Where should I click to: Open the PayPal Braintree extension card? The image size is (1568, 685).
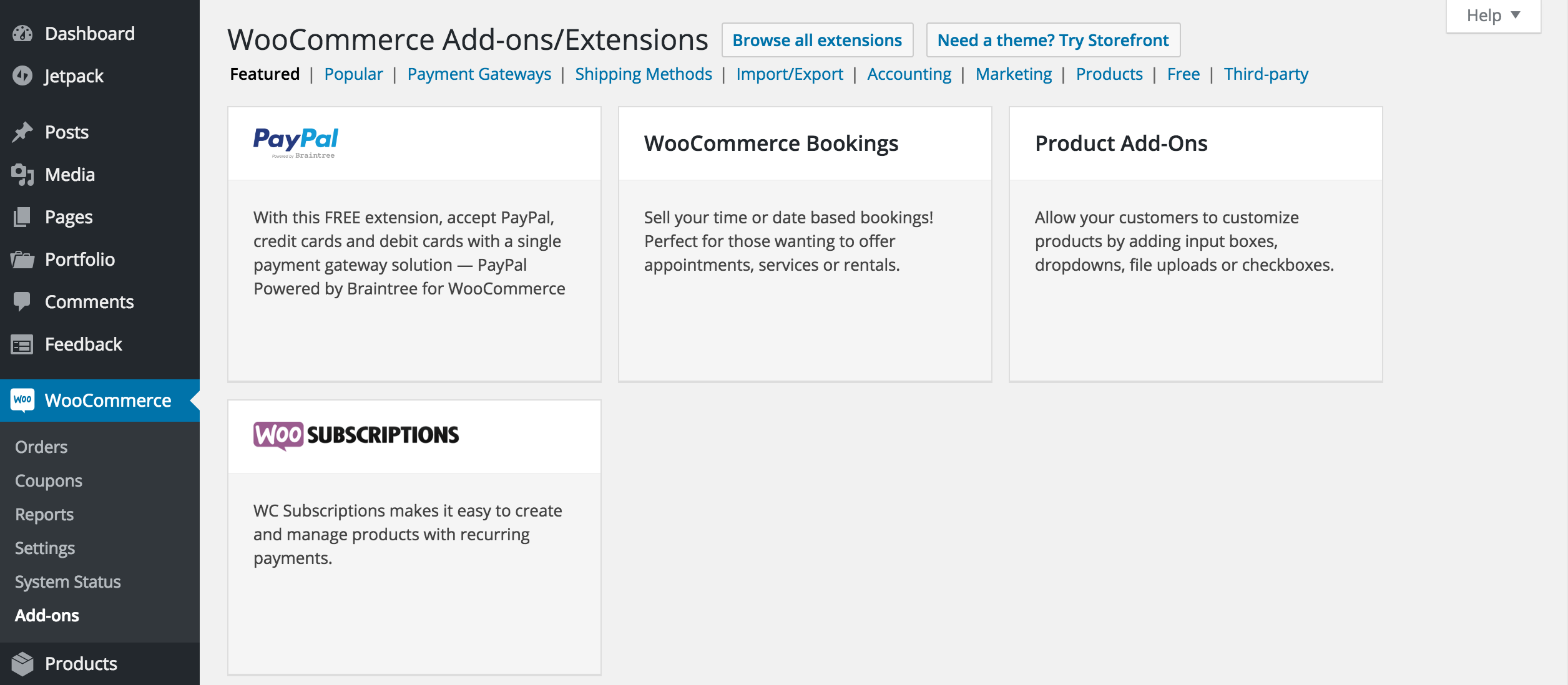point(414,243)
